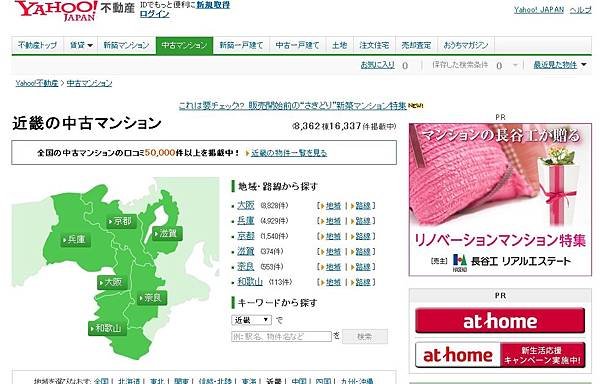Viewport: 600px width, 384px height.
Task: Open the ヘルプ link
Action: coord(580,10)
